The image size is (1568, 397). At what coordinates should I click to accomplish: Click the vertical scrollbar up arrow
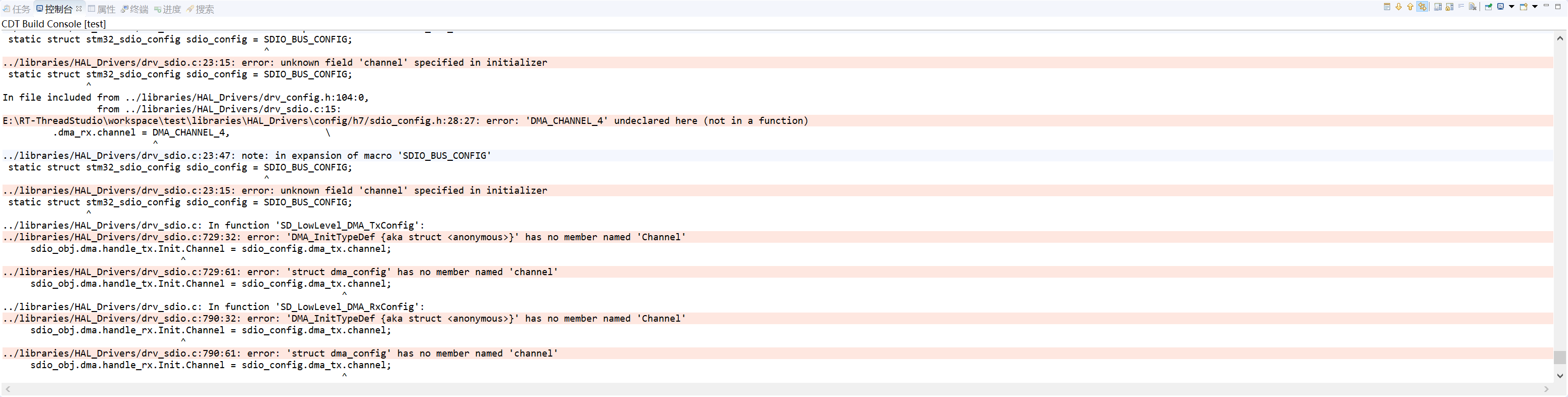point(1560,38)
